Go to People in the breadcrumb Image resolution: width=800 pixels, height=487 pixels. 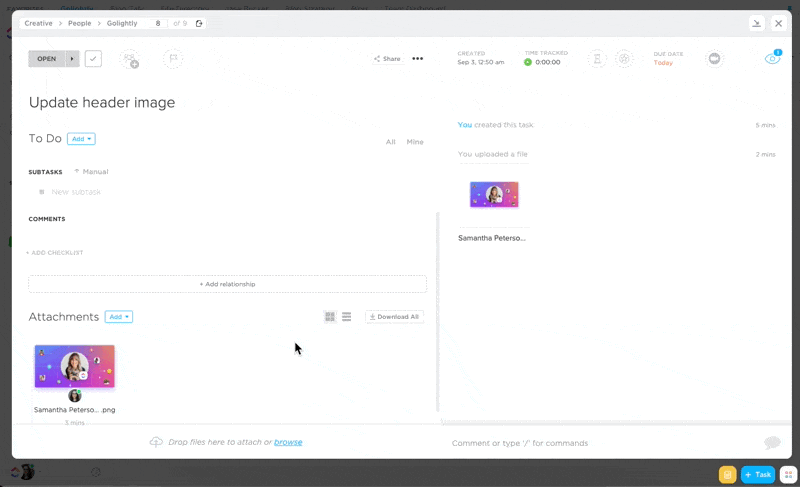click(80, 23)
